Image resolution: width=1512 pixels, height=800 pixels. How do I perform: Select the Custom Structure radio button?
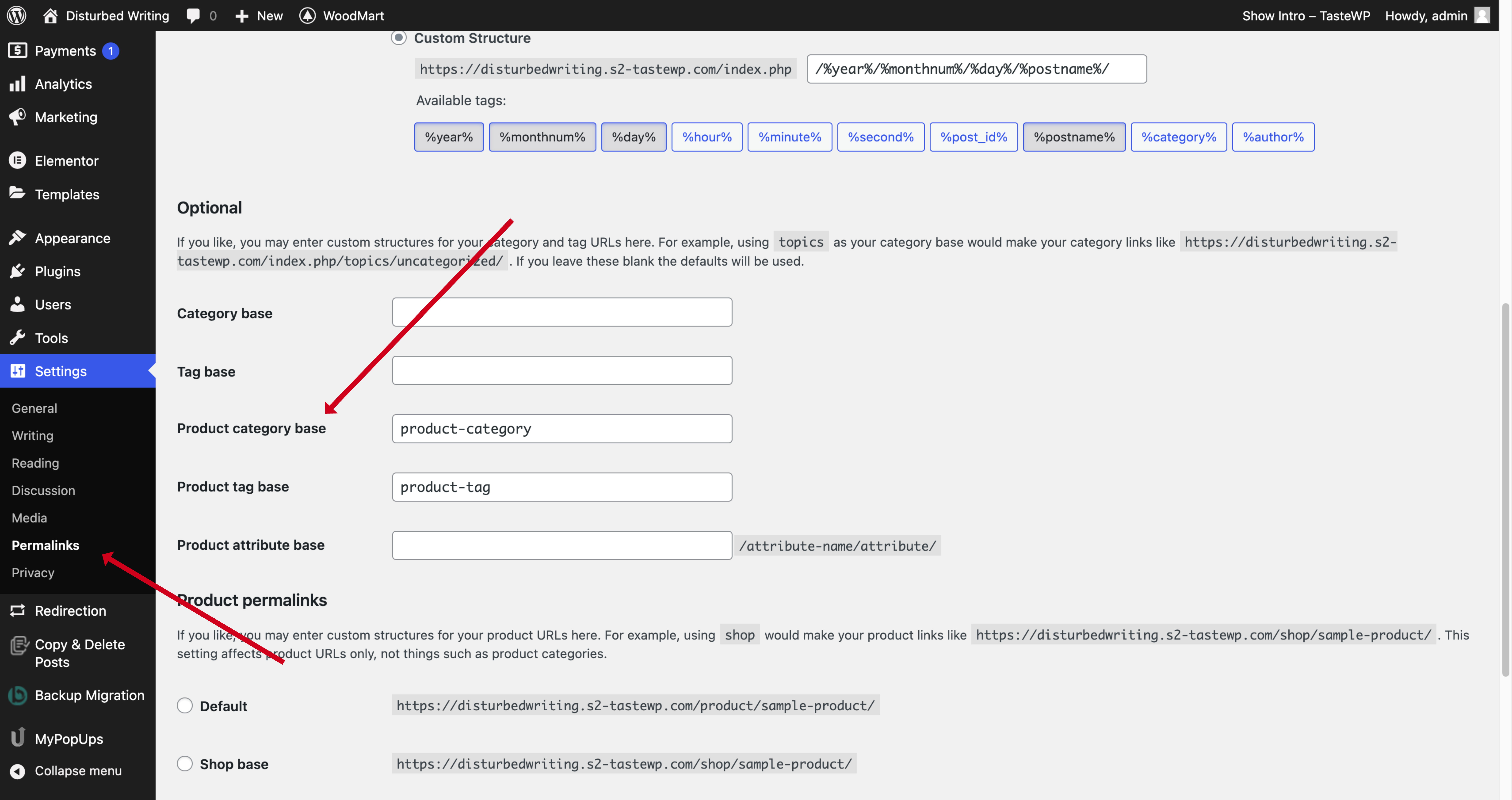click(x=398, y=38)
